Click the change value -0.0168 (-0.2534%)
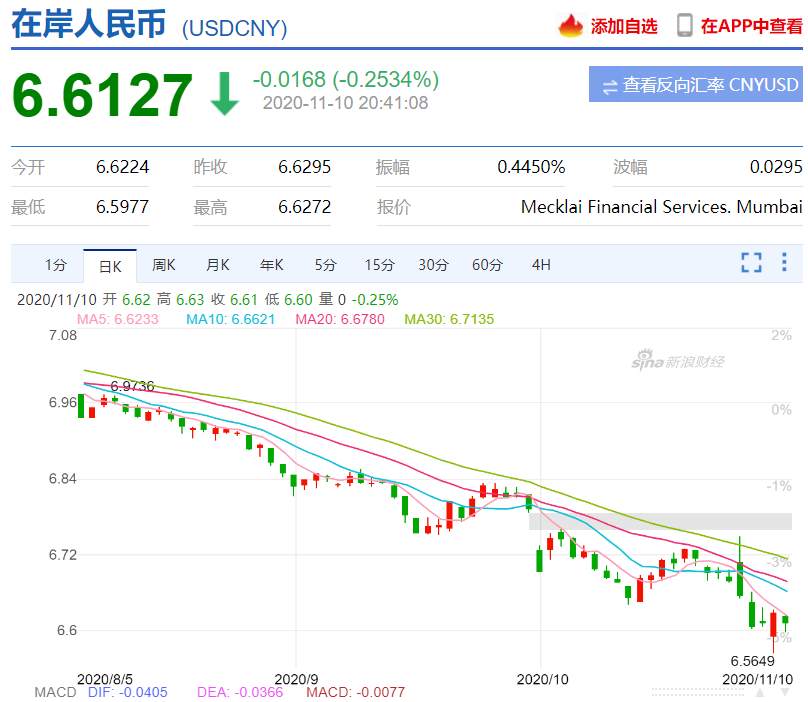 pyautogui.click(x=346, y=79)
